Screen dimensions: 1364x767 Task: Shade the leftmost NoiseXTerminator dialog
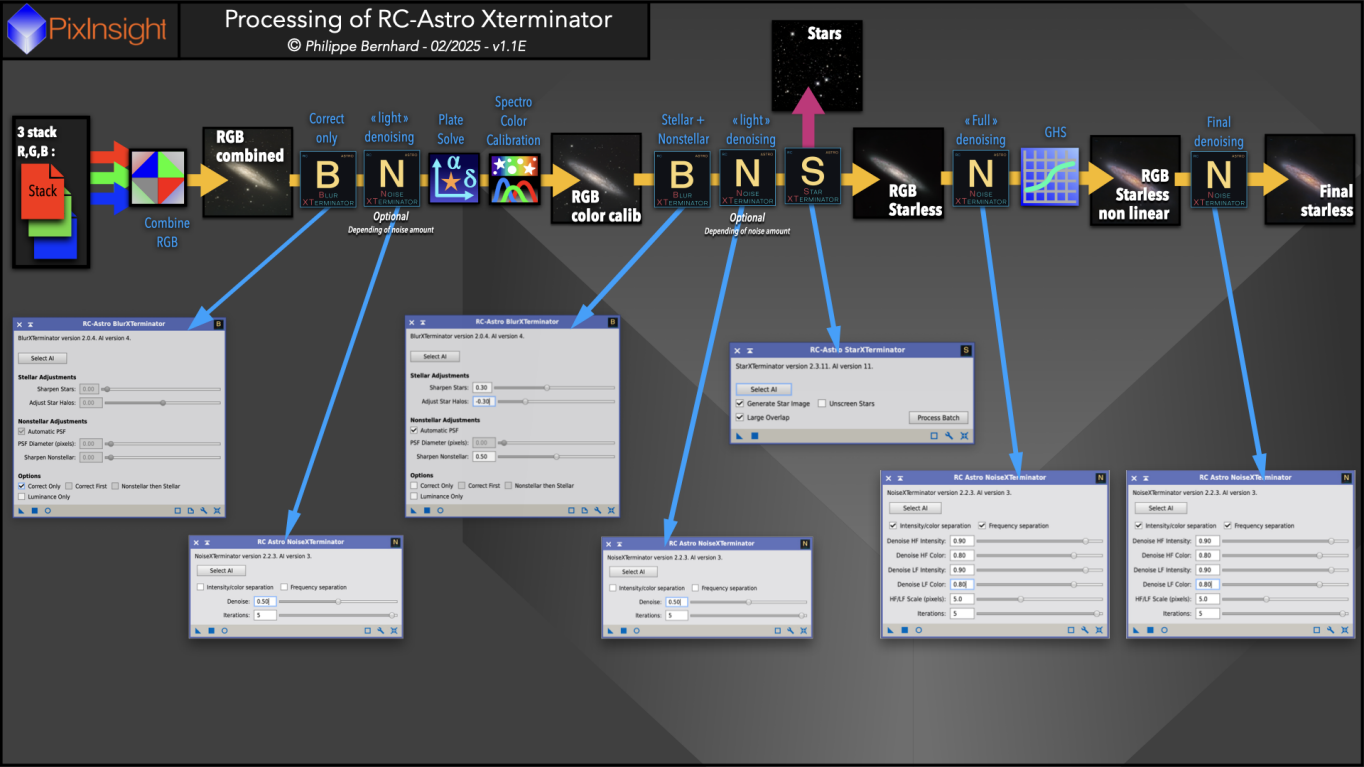coord(207,542)
